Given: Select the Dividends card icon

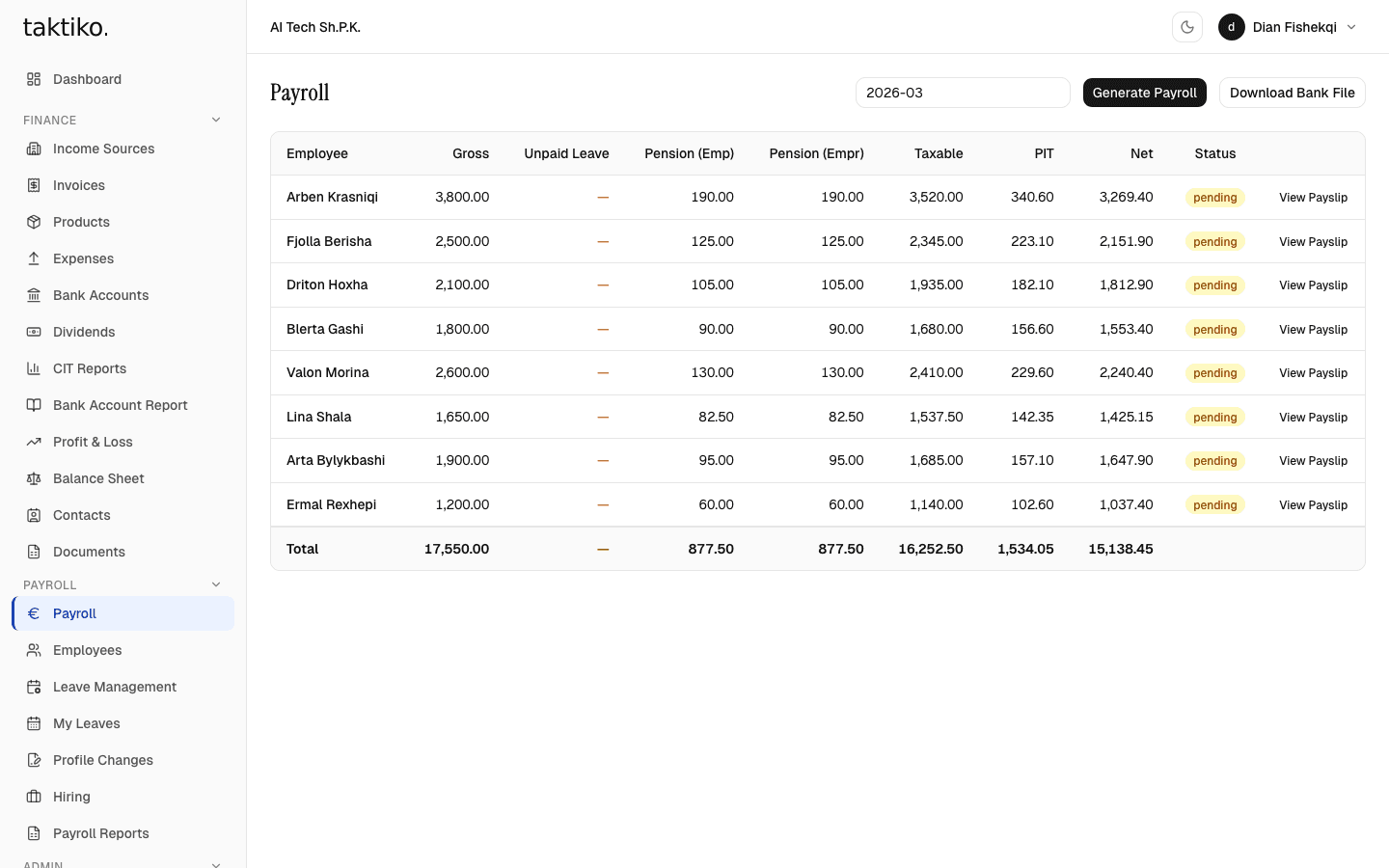Looking at the screenshot, I should click(x=35, y=332).
